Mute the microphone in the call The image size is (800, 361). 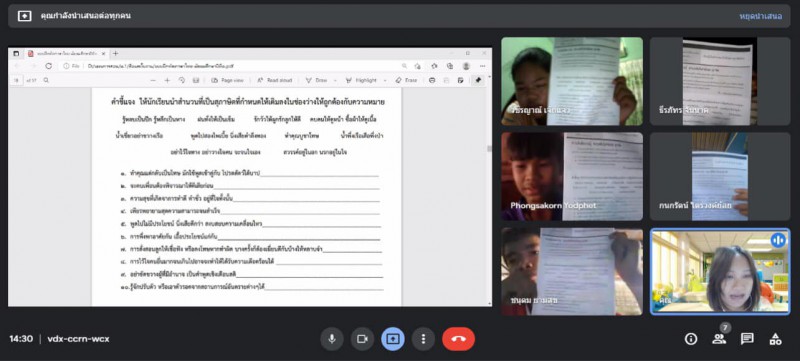(332, 339)
